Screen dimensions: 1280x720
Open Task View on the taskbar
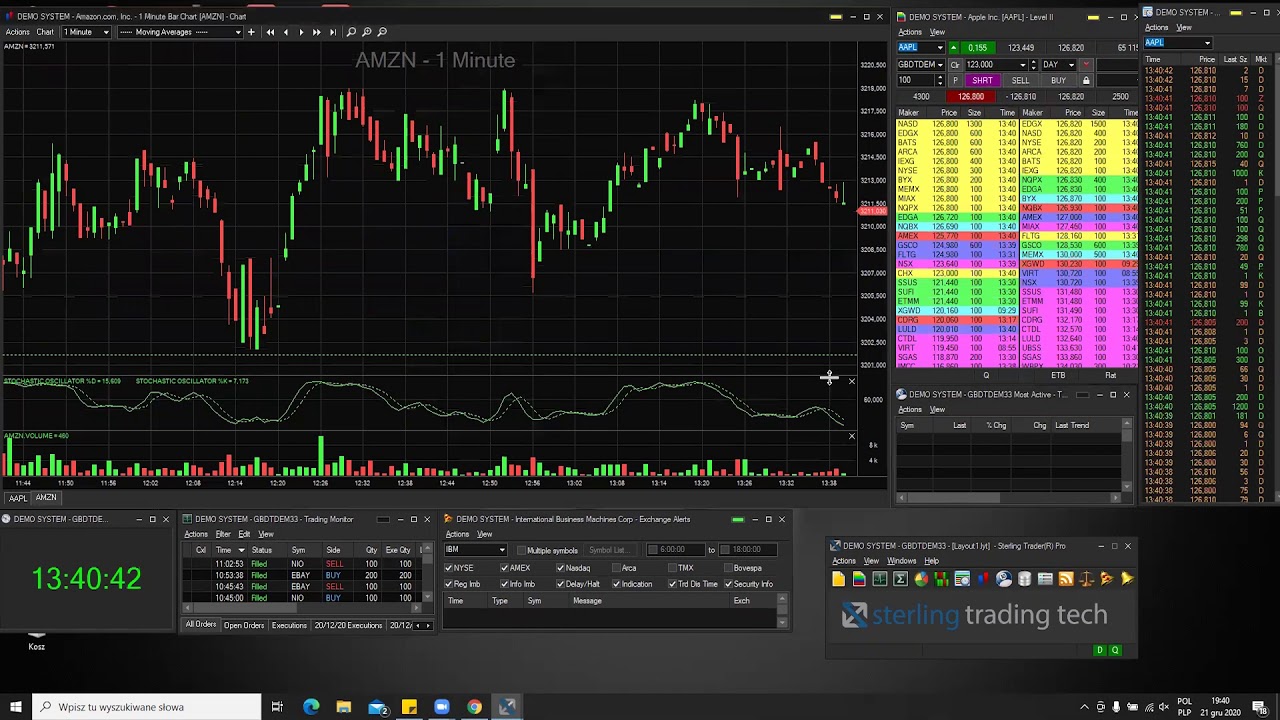click(277, 707)
